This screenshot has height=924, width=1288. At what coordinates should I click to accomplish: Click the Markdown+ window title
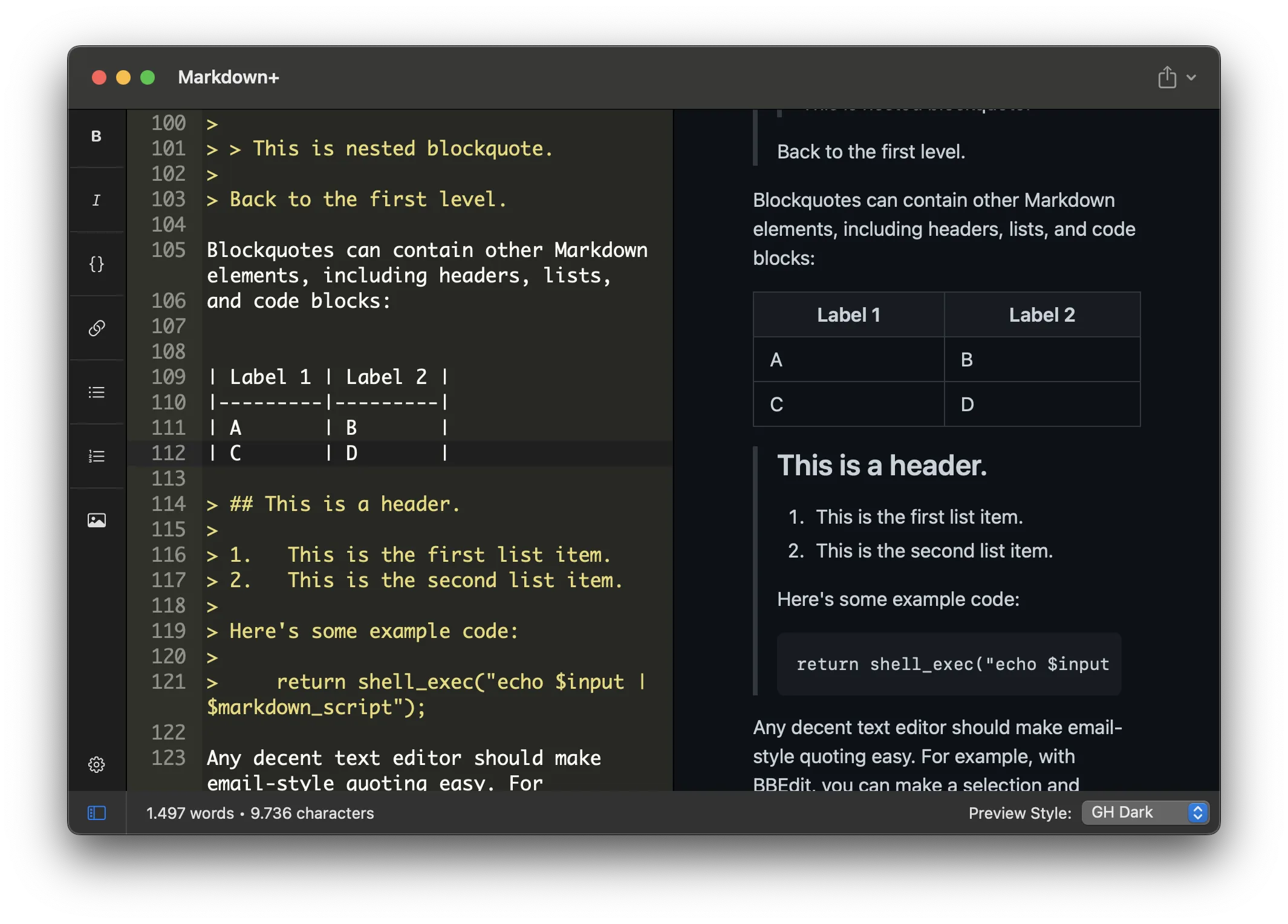coord(229,77)
